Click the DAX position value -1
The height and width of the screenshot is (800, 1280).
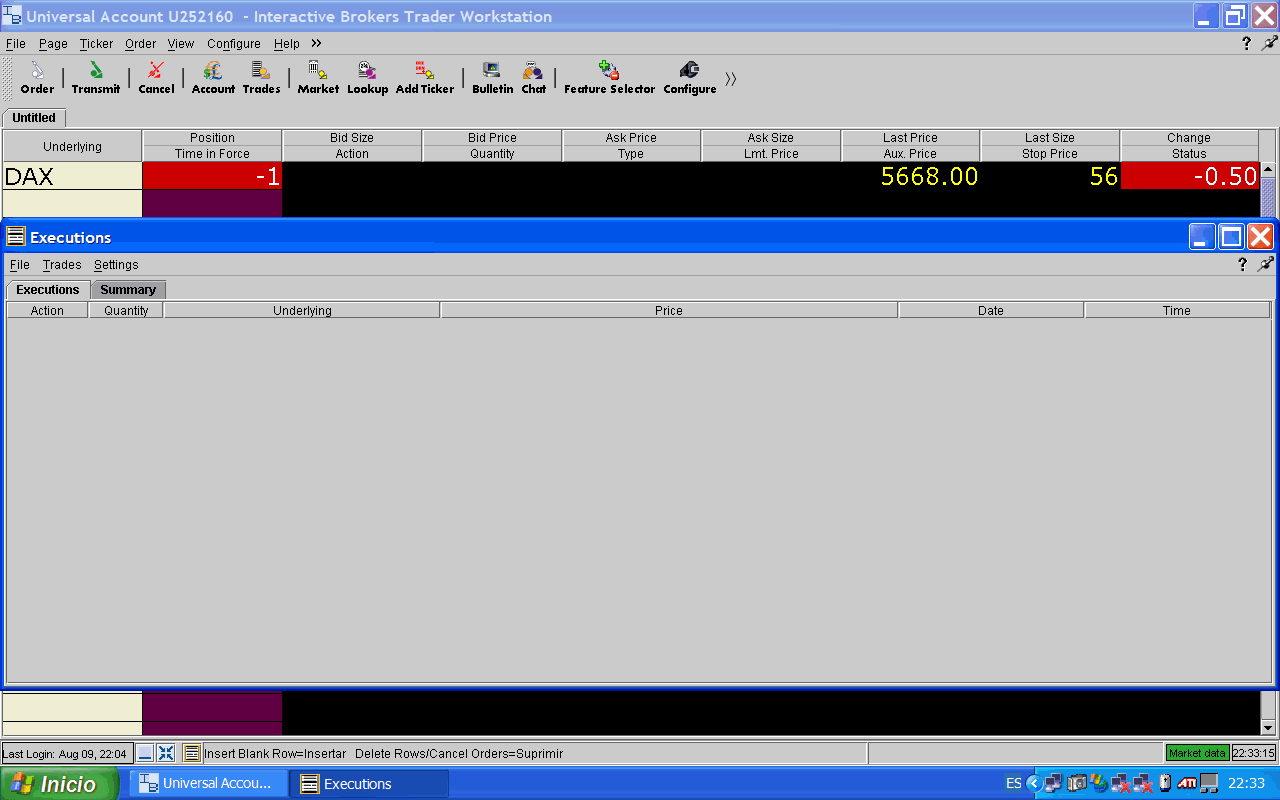[212, 176]
